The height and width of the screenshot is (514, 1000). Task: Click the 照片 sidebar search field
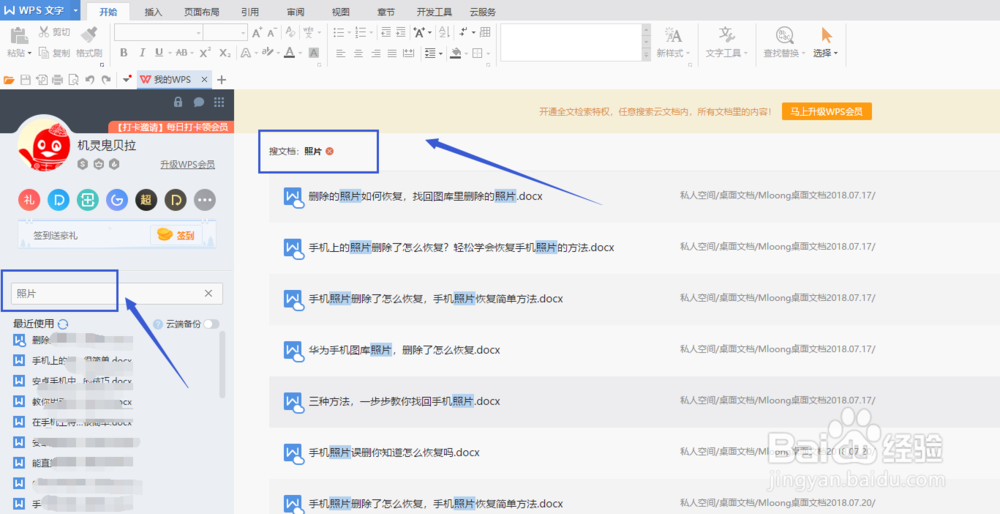pos(117,293)
